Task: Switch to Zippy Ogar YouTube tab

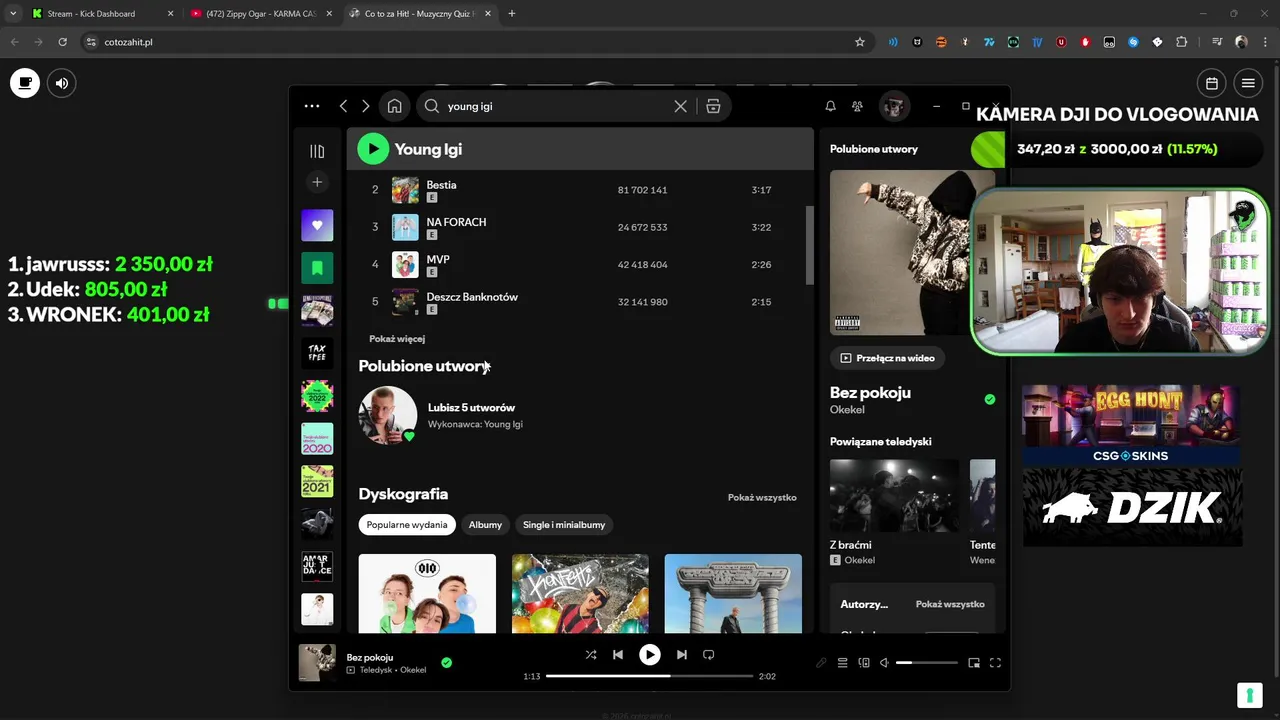Action: [262, 14]
